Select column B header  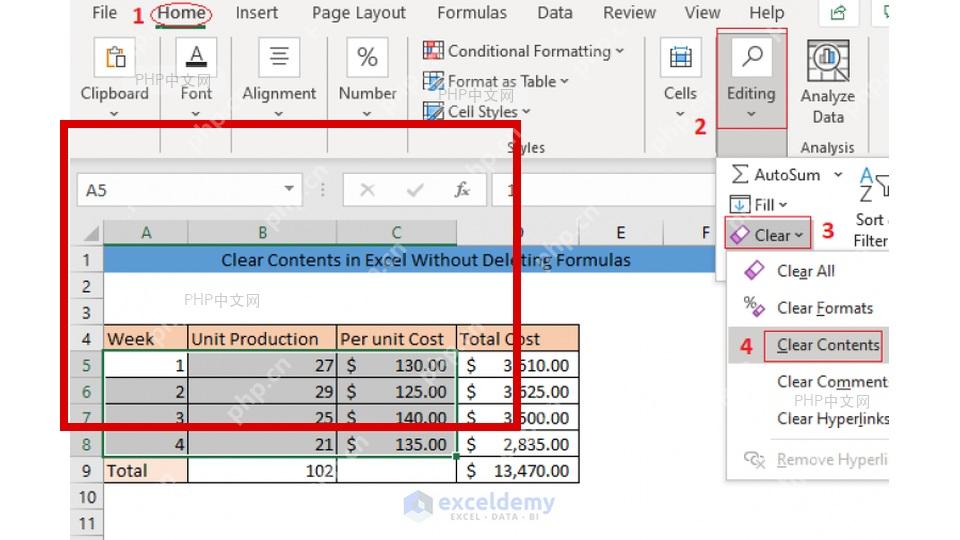[262, 233]
